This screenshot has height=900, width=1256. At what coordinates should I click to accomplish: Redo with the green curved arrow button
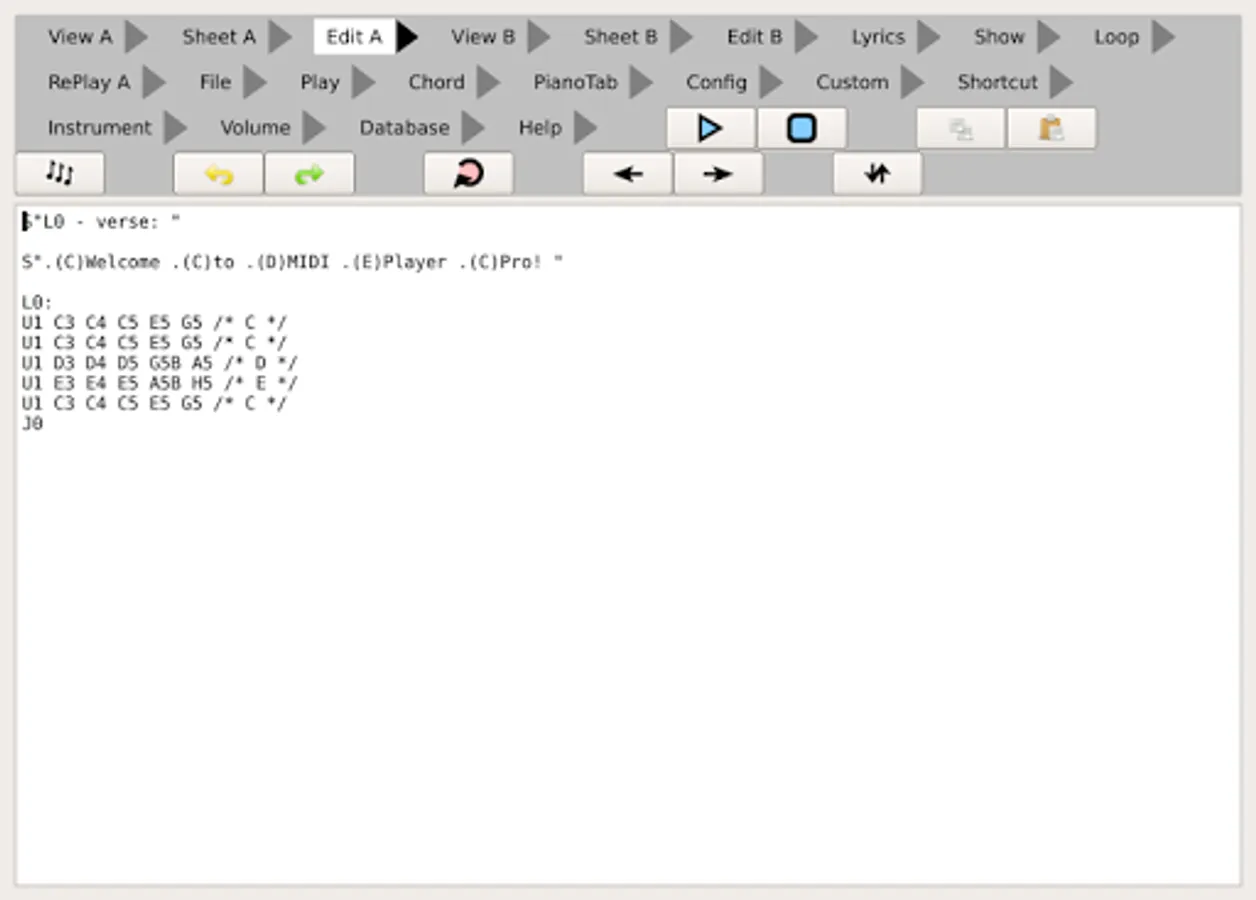pyautogui.click(x=310, y=173)
